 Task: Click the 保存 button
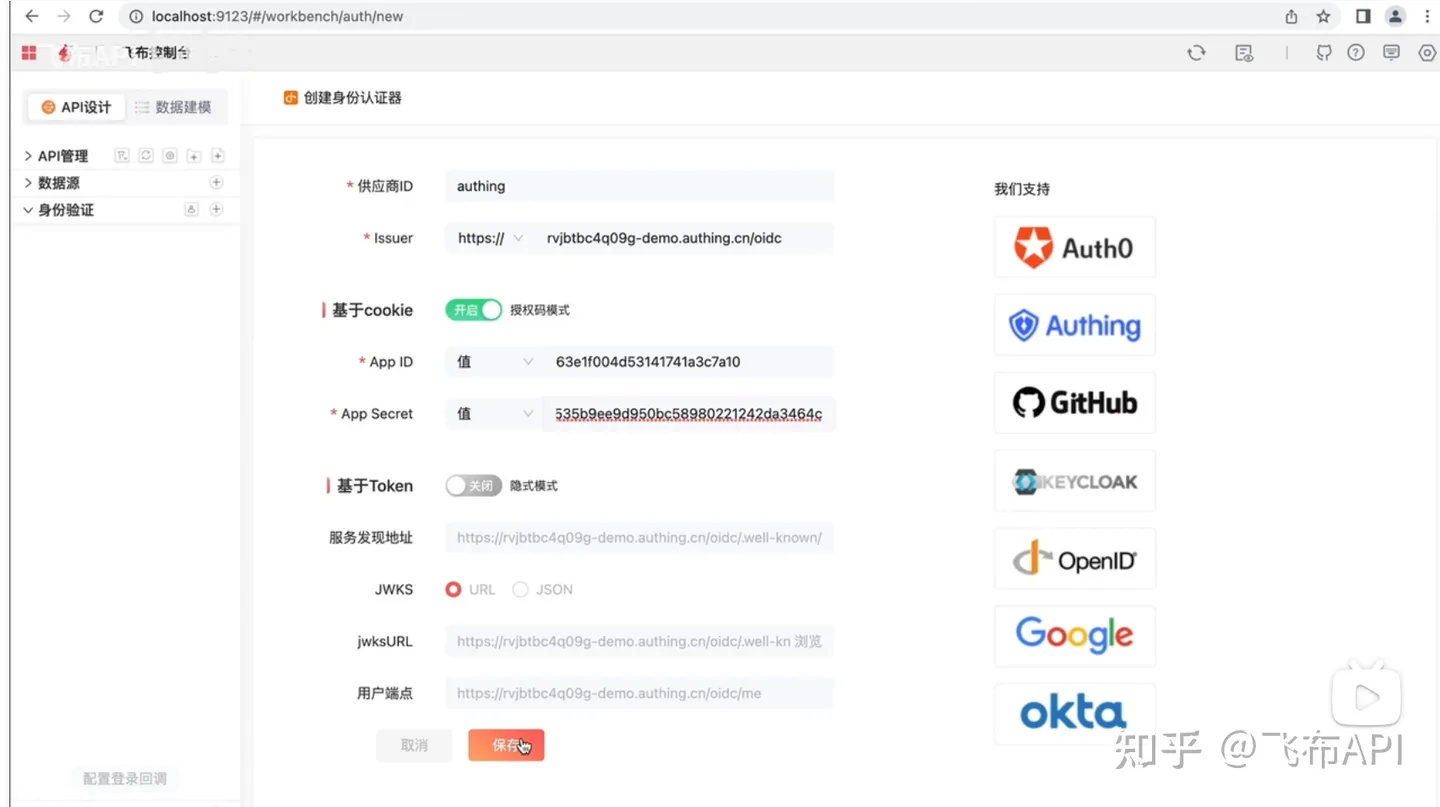point(506,745)
